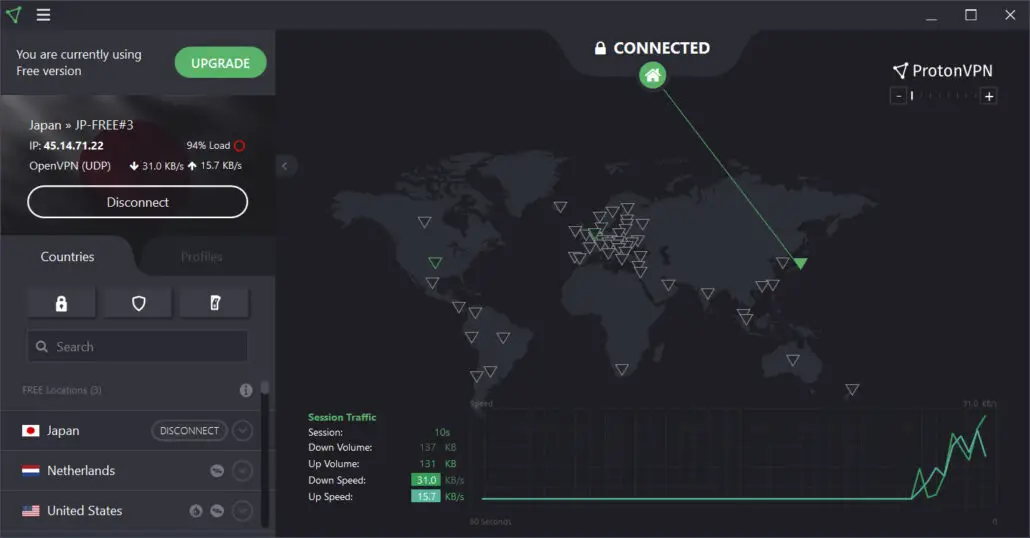
Task: Switch to the Profiles tab
Action: (x=202, y=256)
